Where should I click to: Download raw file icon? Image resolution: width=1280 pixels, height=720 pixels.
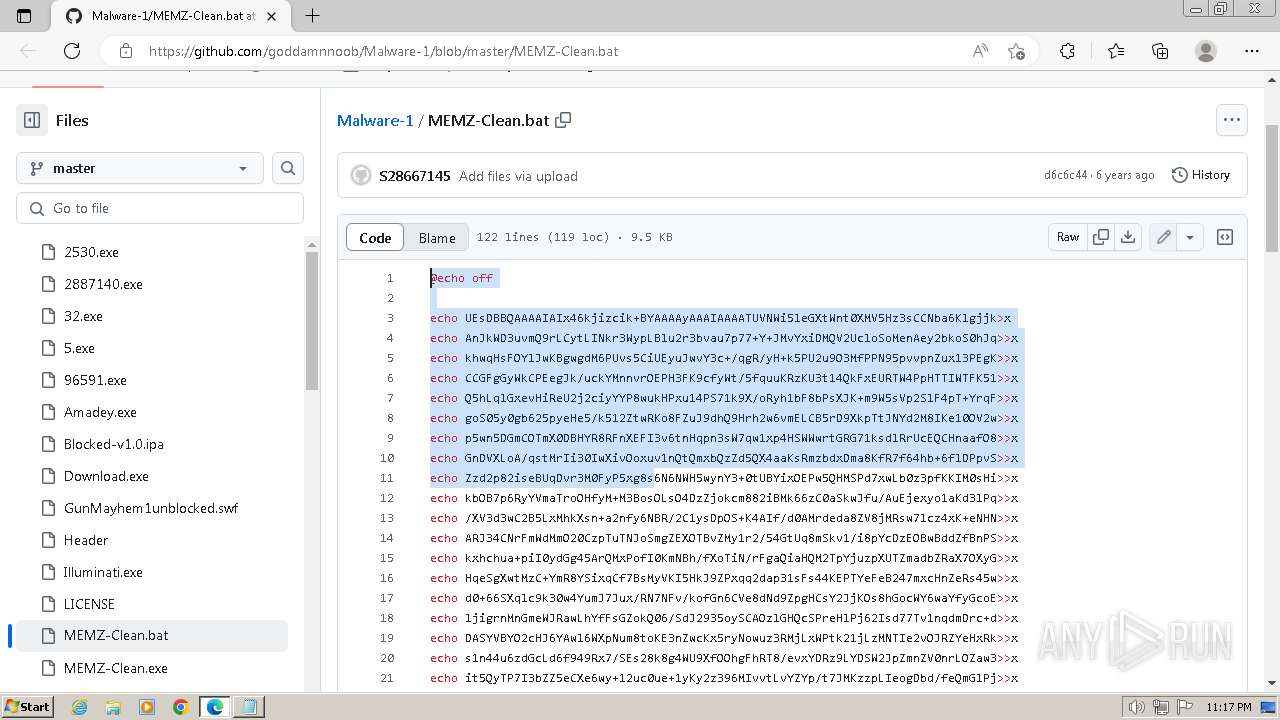point(1128,237)
